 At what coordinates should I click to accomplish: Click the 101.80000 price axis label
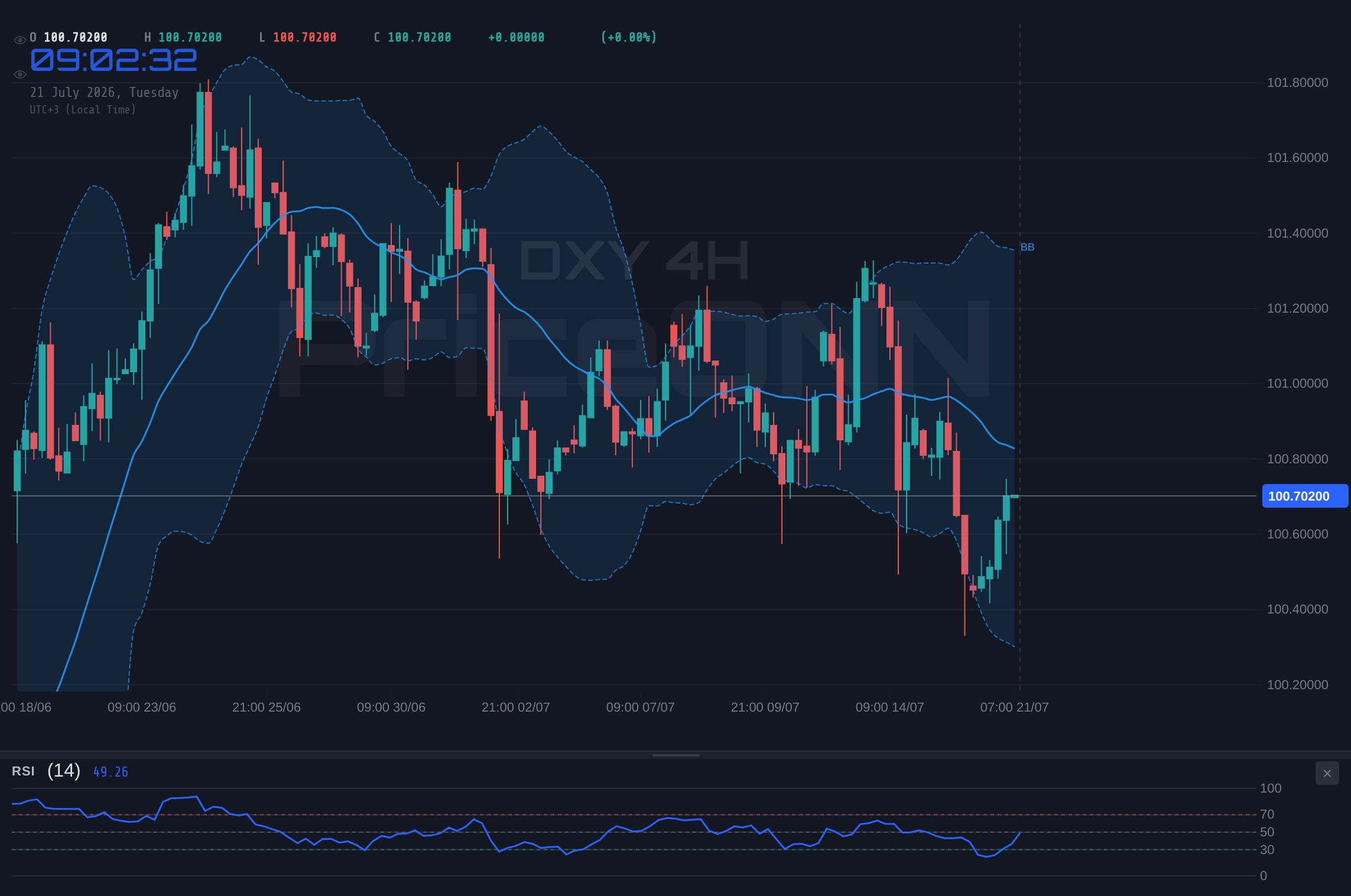[x=1297, y=83]
